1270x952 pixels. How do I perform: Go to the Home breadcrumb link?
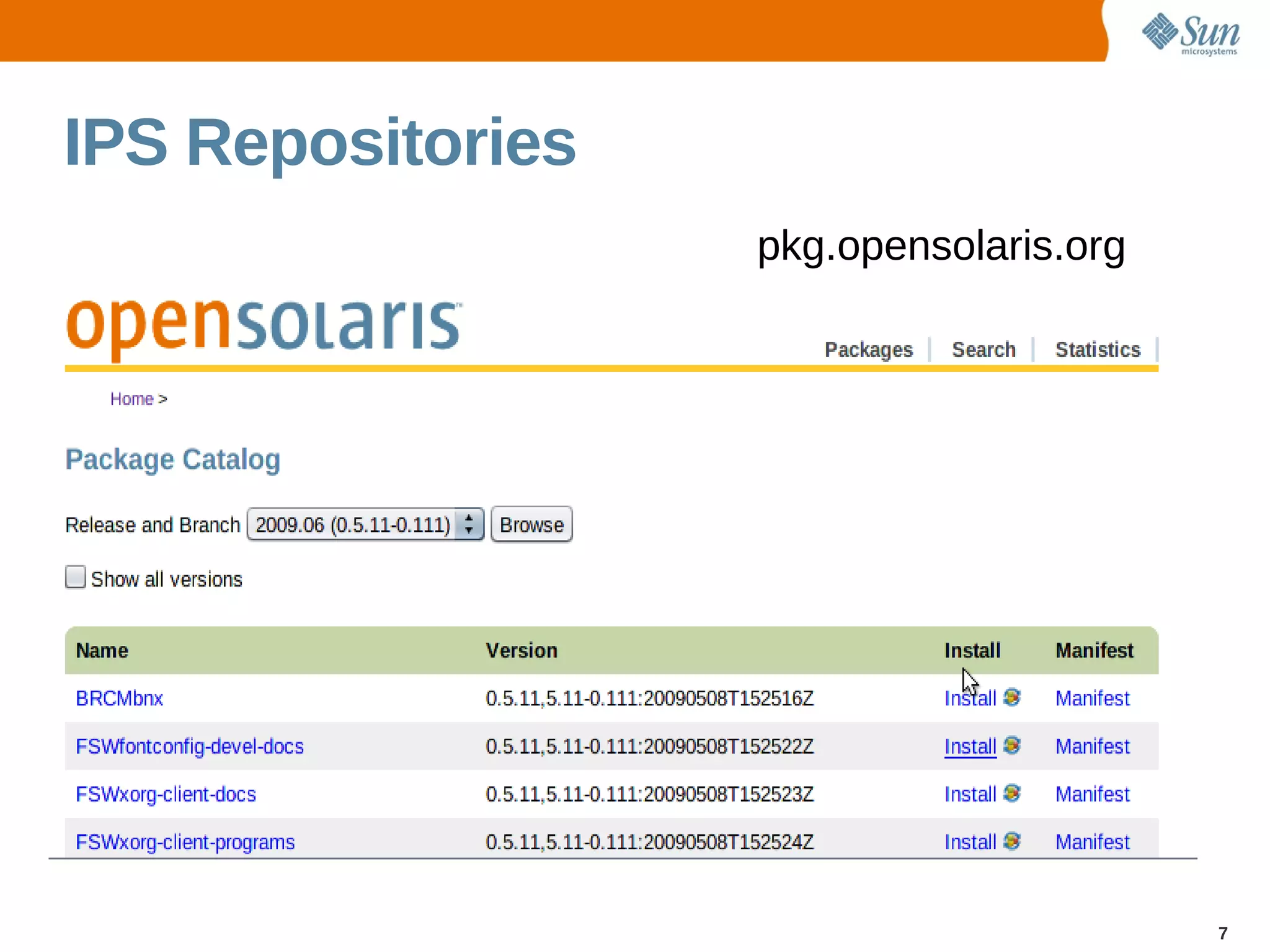(x=131, y=399)
